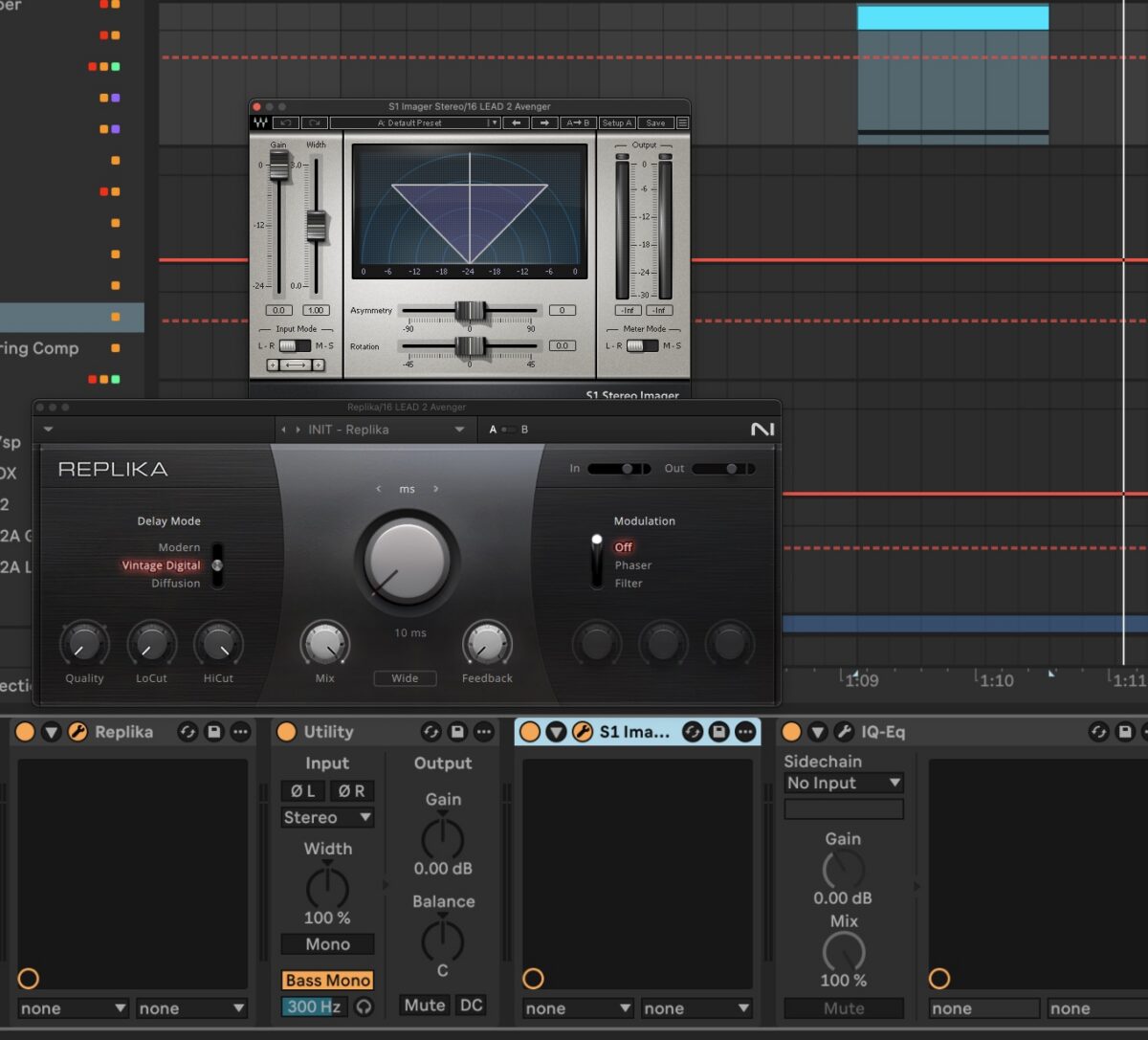The height and width of the screenshot is (1040, 1148).
Task: Select Modern delay mode in Replika
Action: (x=179, y=547)
